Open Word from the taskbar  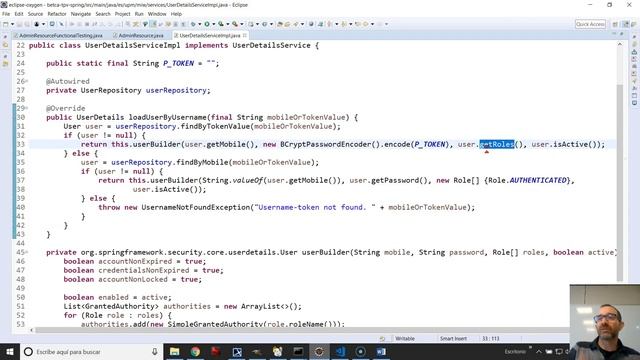click(381, 351)
